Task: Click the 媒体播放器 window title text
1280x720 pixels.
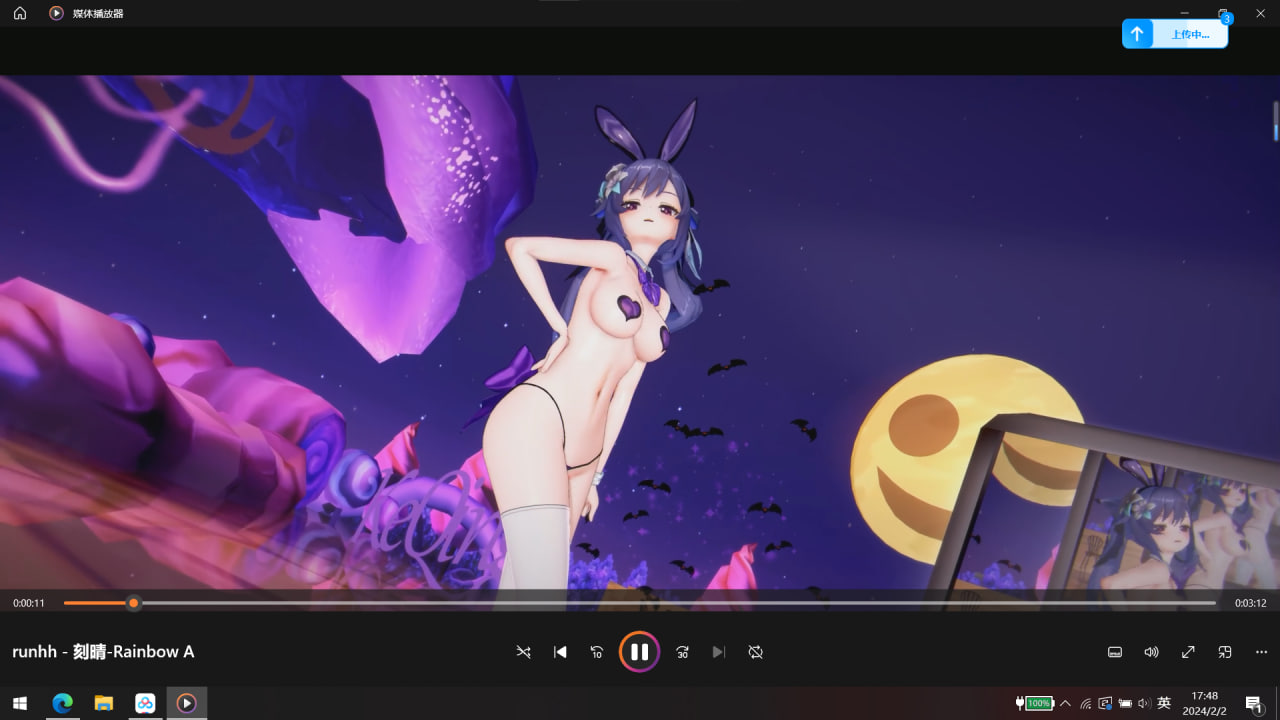Action: pos(98,14)
